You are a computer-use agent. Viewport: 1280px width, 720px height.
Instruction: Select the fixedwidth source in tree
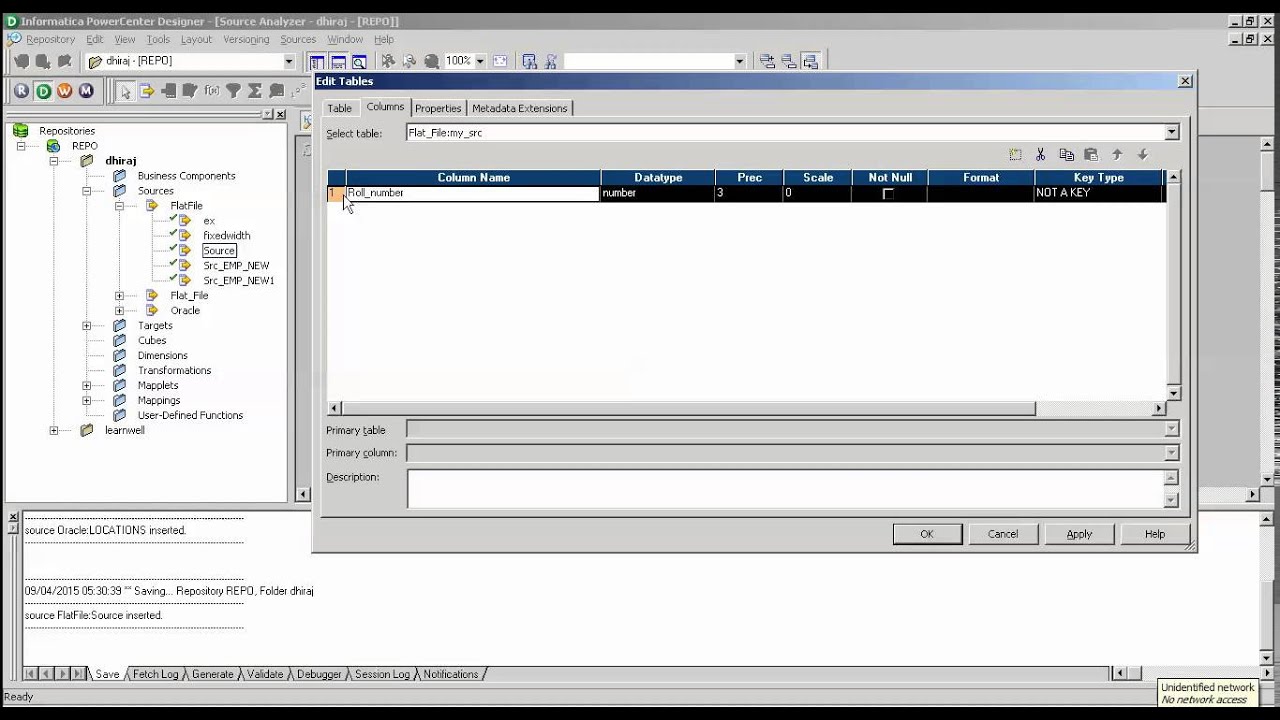click(226, 236)
